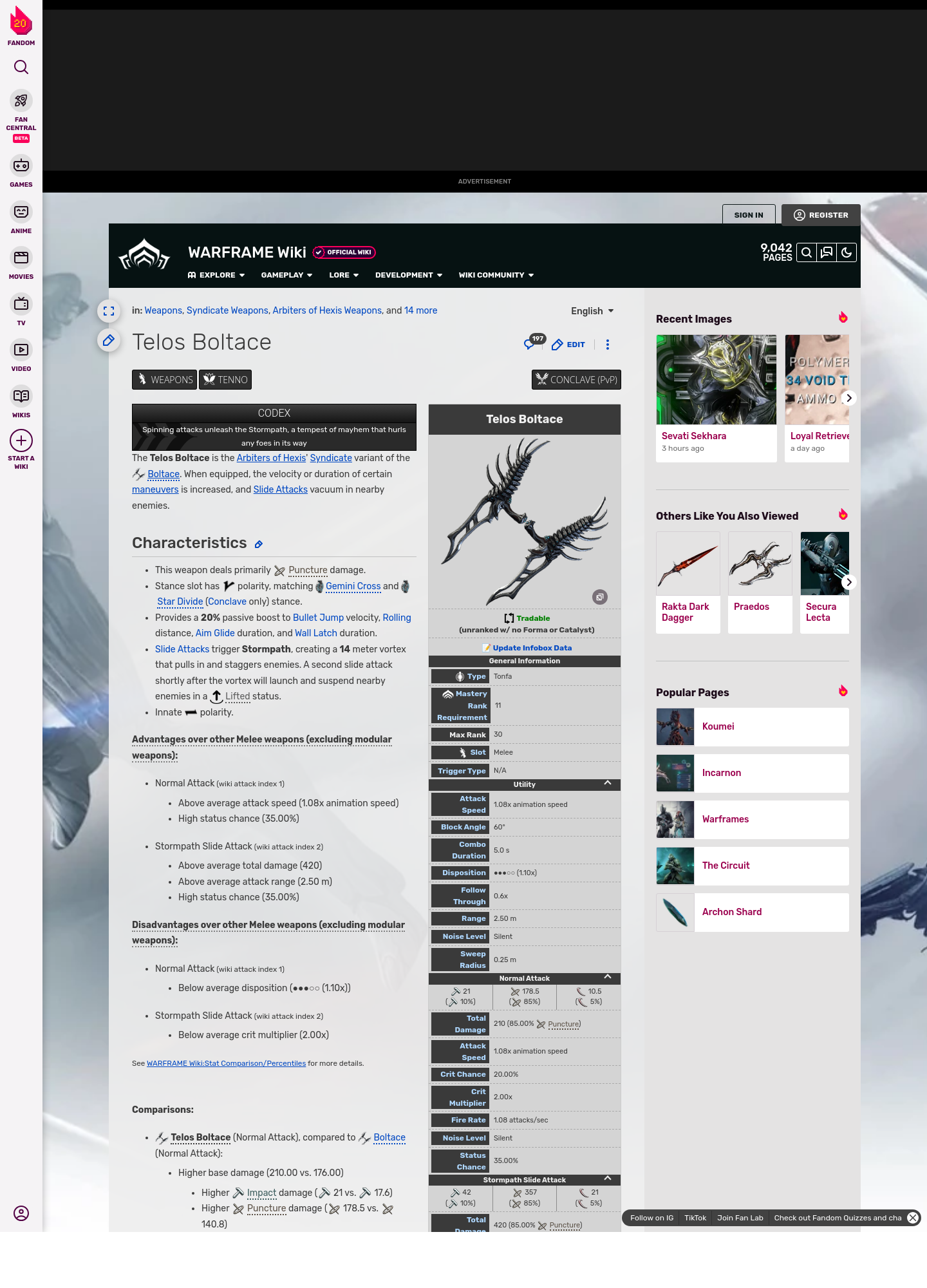Open the Update Infobox Data link
927x1288 pixels.
[x=532, y=648]
